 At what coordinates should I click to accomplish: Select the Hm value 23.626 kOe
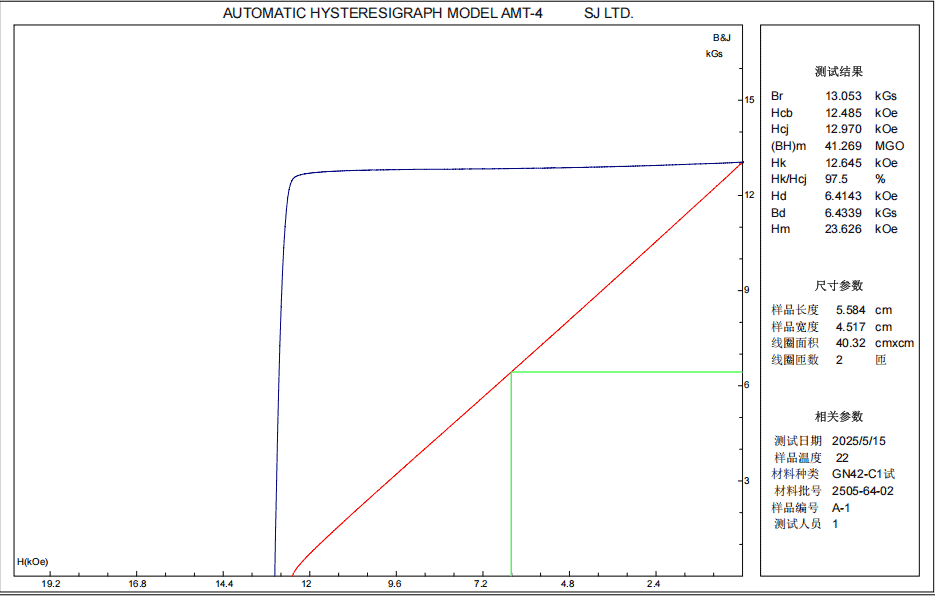[843, 228]
